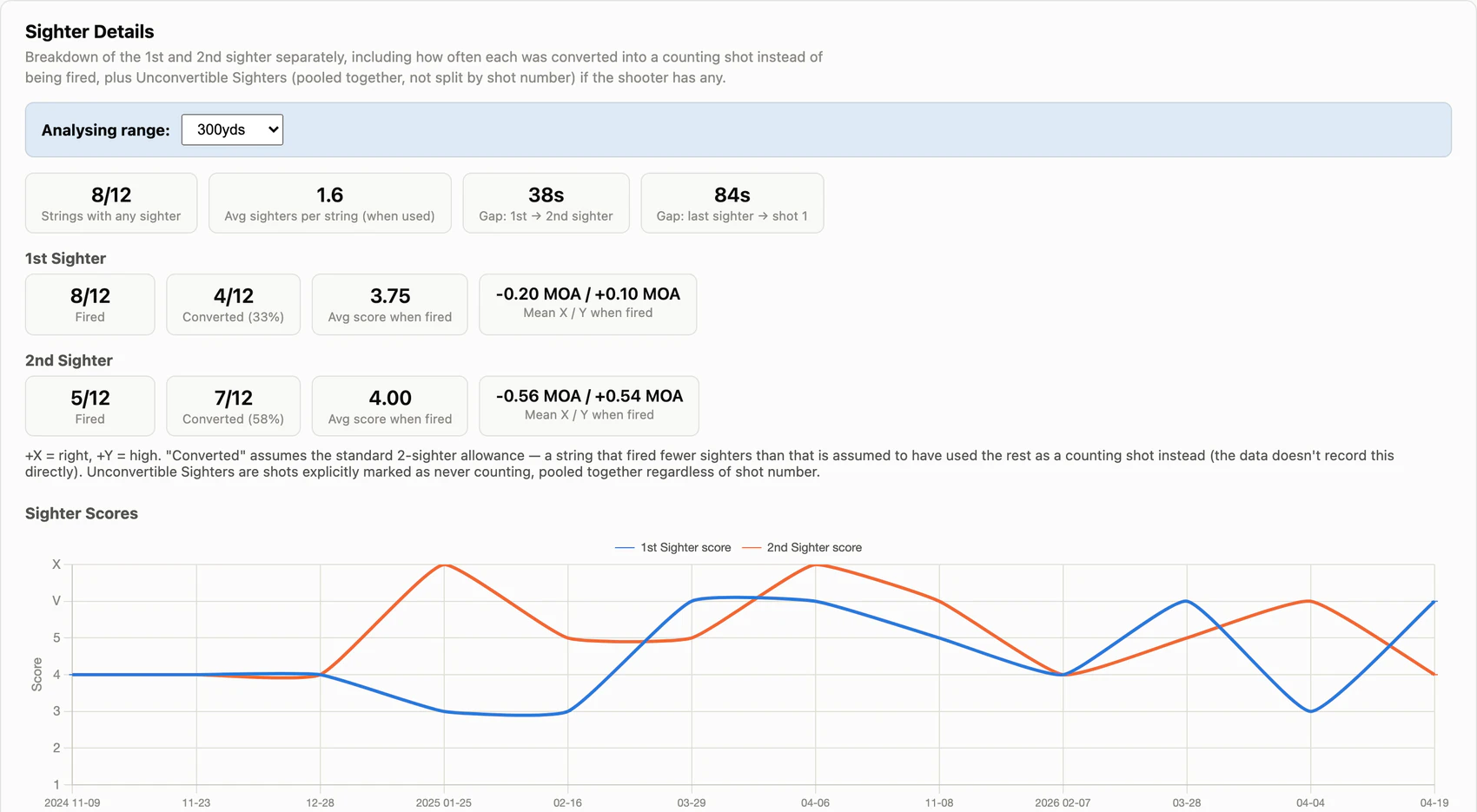Screen dimensions: 1477x812
Task: Click the X label on the score axis
Action: coord(56,564)
